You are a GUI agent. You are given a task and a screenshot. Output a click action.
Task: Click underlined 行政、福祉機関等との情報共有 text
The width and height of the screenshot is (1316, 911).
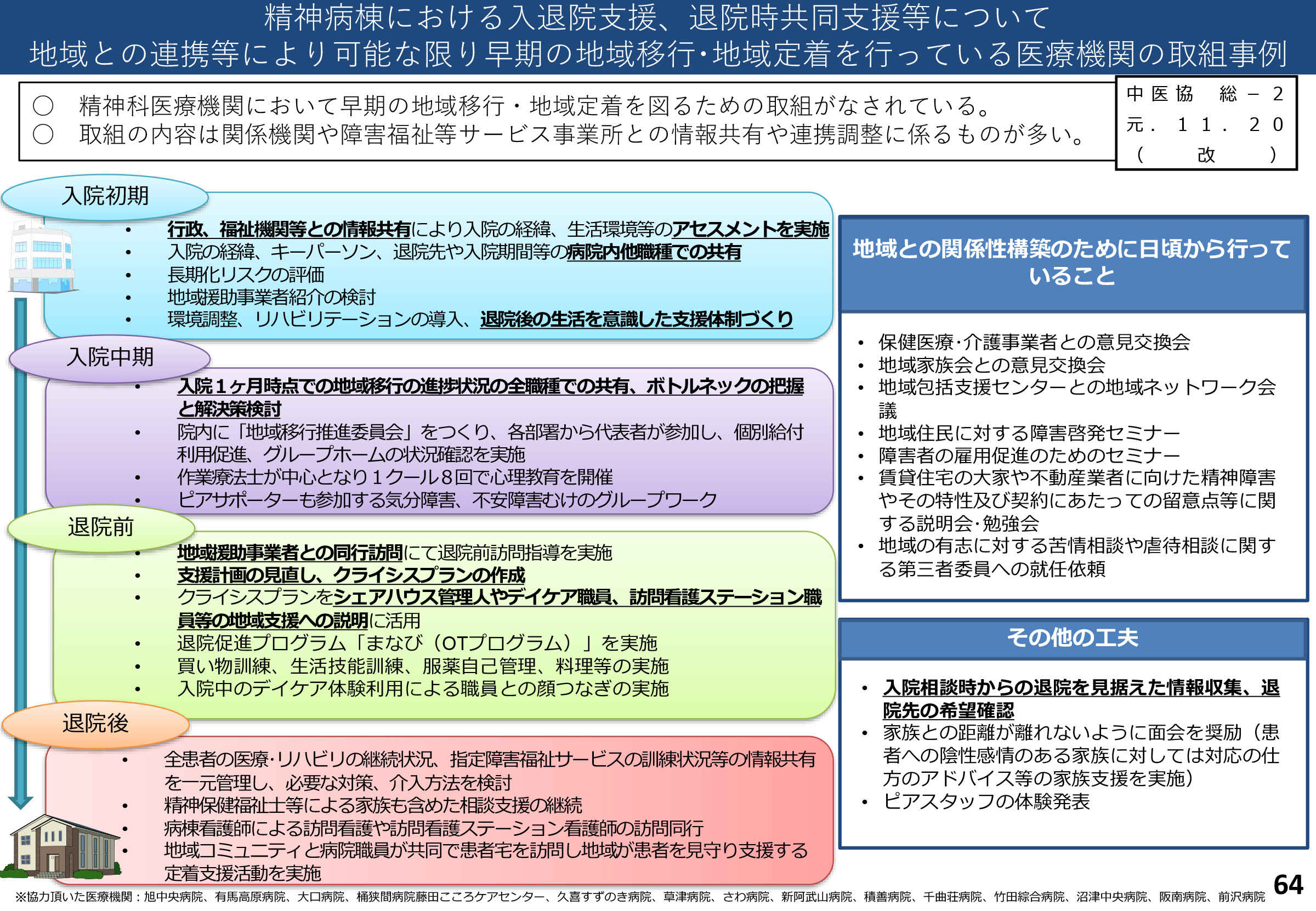289,230
